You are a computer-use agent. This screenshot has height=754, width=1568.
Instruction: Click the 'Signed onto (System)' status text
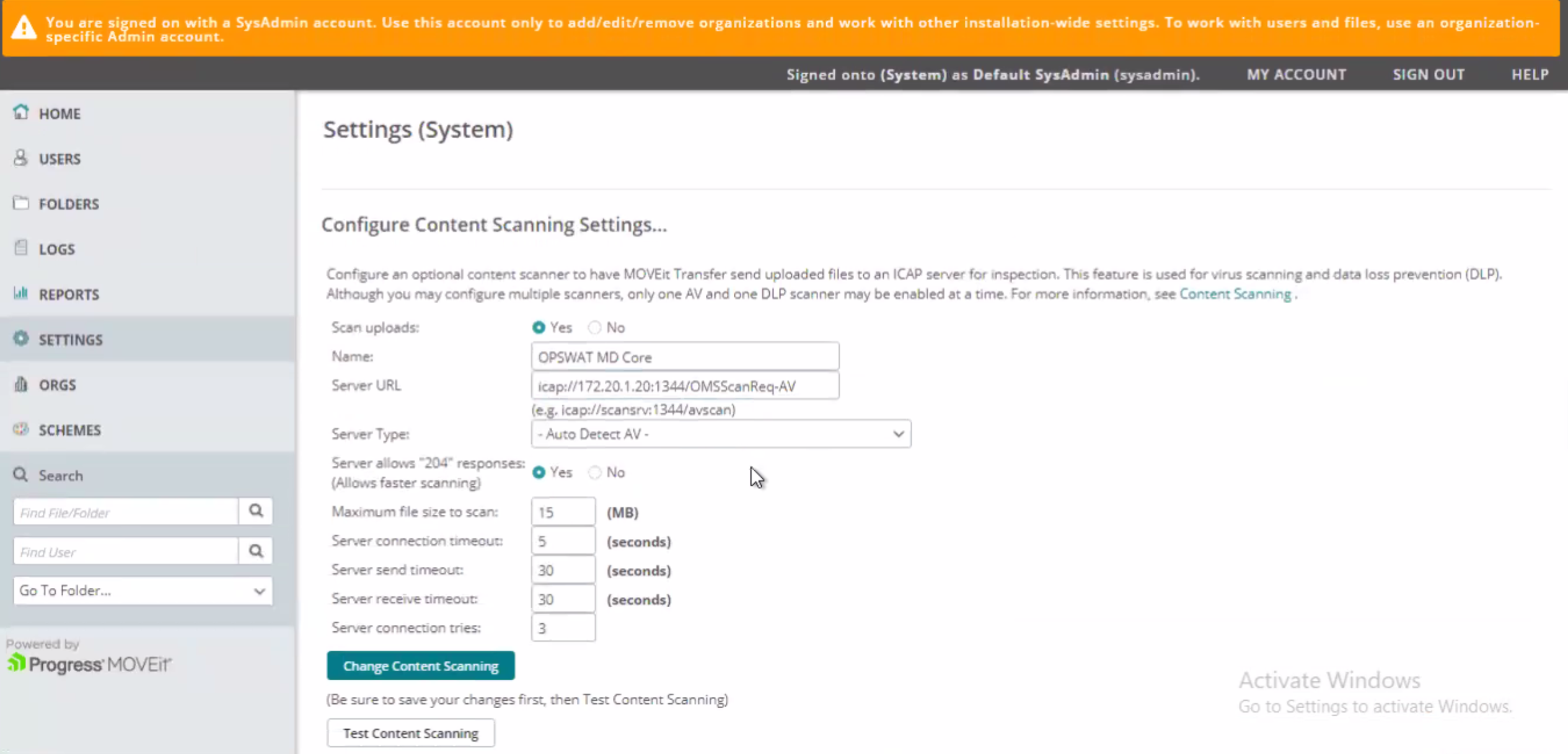pos(993,74)
